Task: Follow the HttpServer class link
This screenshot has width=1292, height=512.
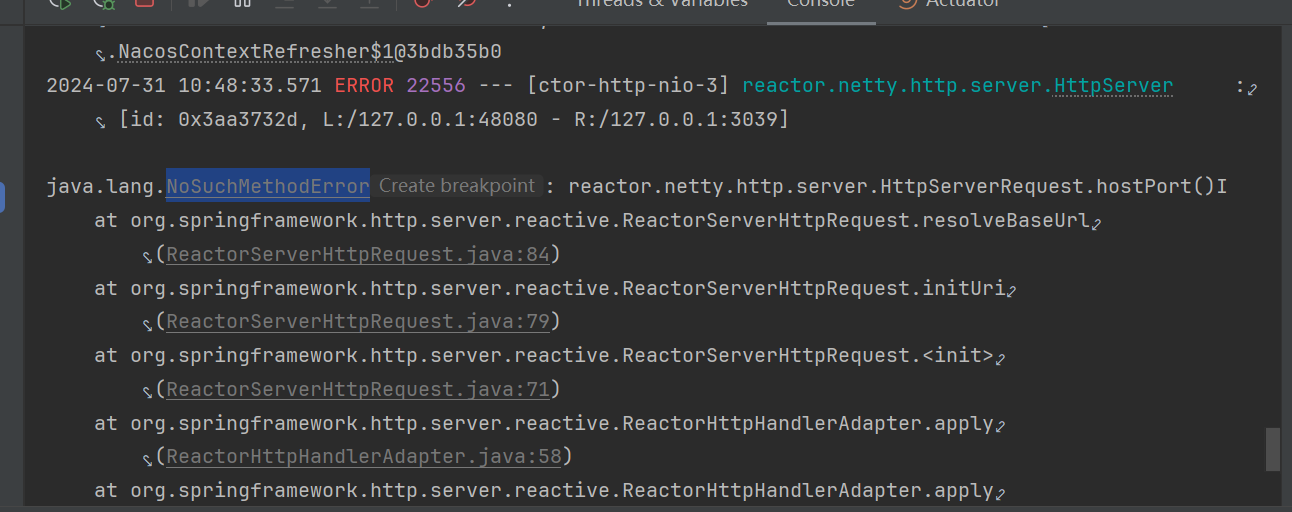Action: click(1113, 86)
